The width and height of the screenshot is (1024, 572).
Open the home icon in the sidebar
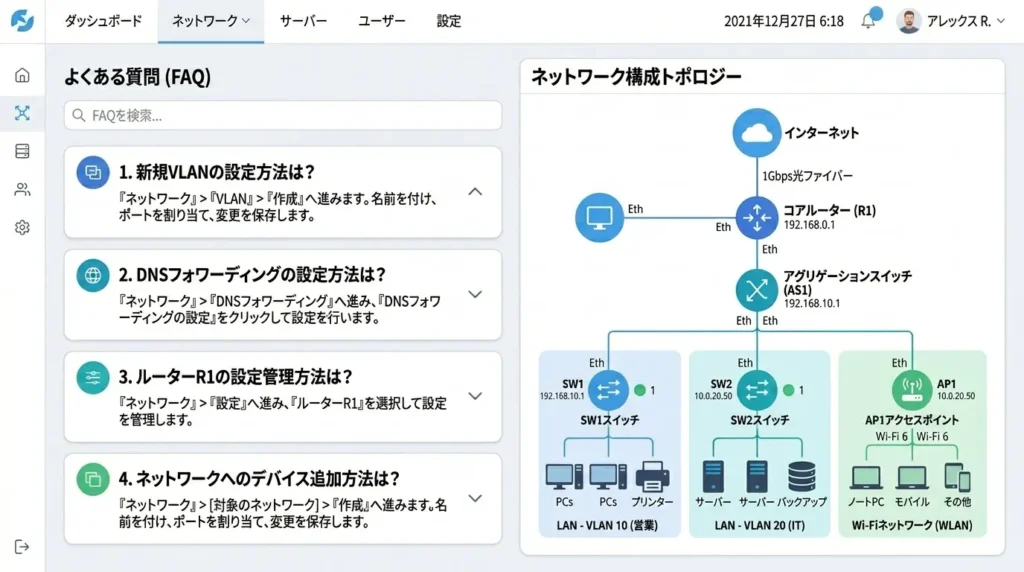[x=22, y=75]
